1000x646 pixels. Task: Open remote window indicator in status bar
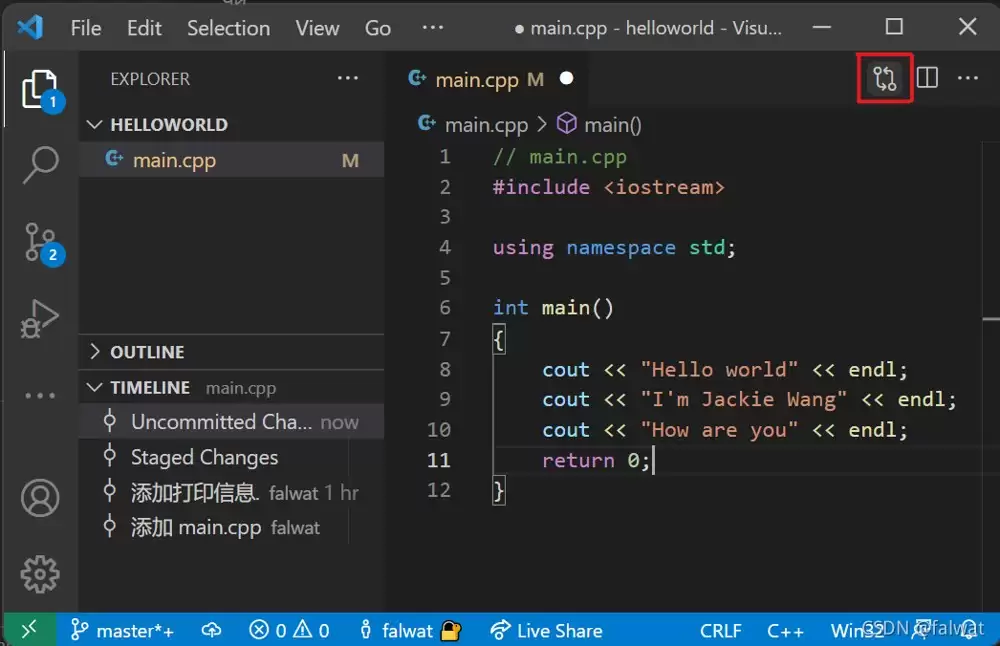pyautogui.click(x=29, y=630)
